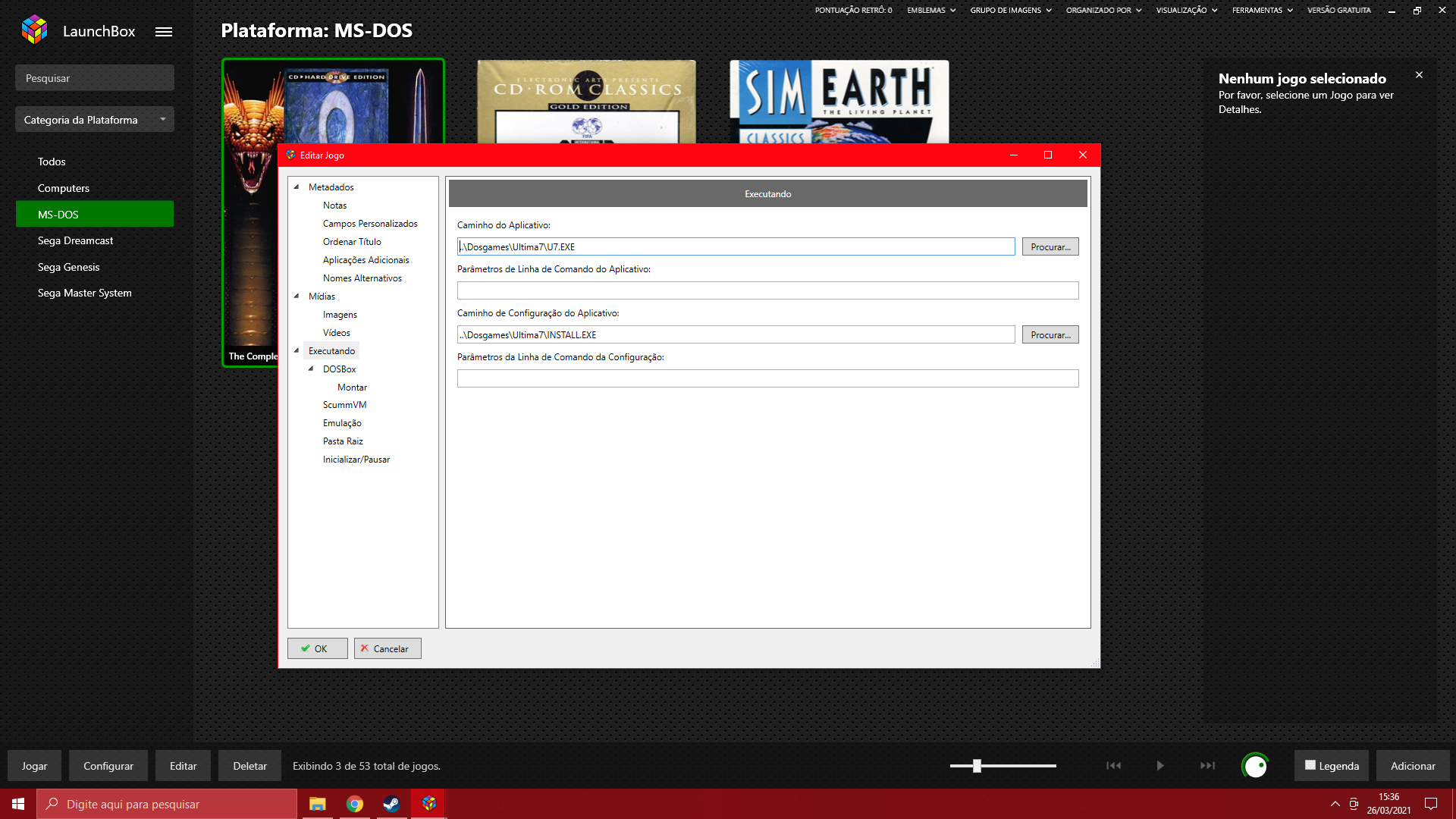Open Notas in the edit tree
Viewport: 1456px width, 819px height.
[x=334, y=206]
